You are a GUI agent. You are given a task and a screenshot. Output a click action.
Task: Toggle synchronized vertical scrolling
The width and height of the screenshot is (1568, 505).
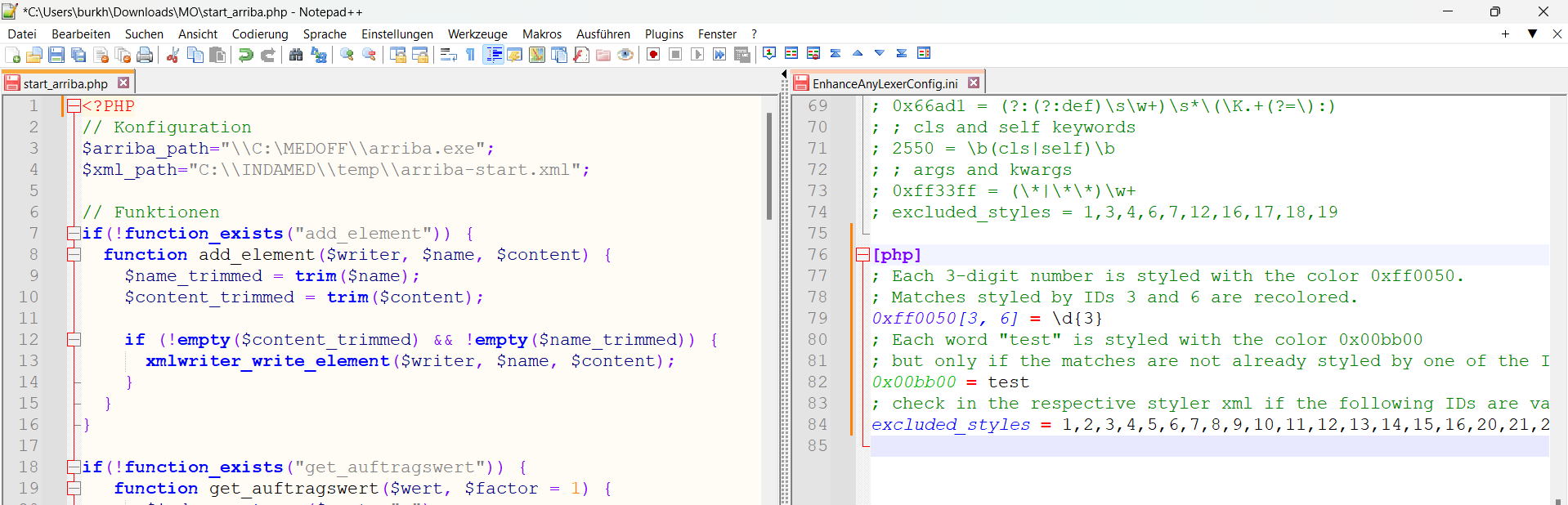tap(398, 55)
